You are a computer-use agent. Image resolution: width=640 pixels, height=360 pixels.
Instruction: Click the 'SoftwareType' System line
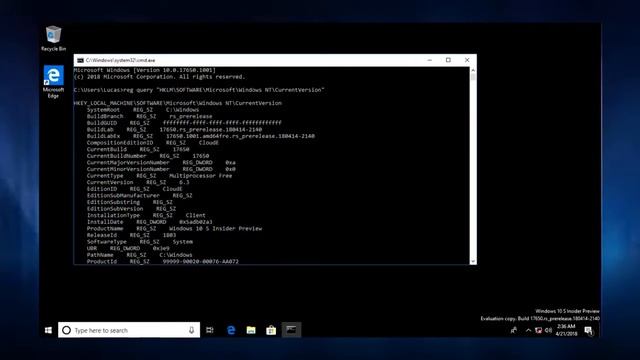[x=140, y=242]
